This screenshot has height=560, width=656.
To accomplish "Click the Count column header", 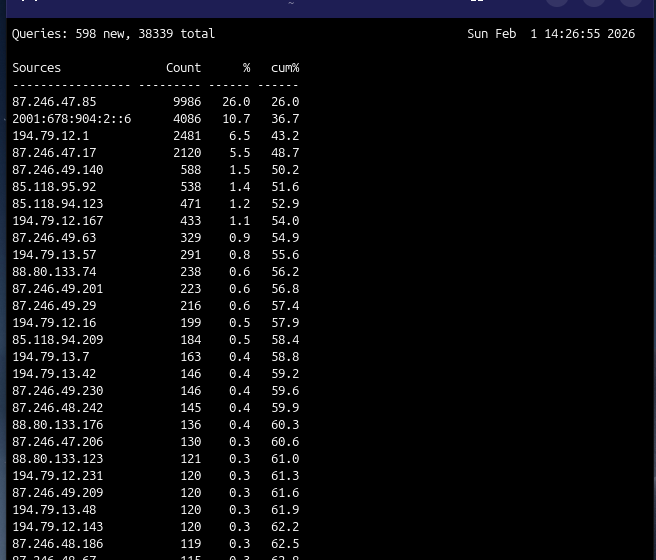I will point(183,68).
